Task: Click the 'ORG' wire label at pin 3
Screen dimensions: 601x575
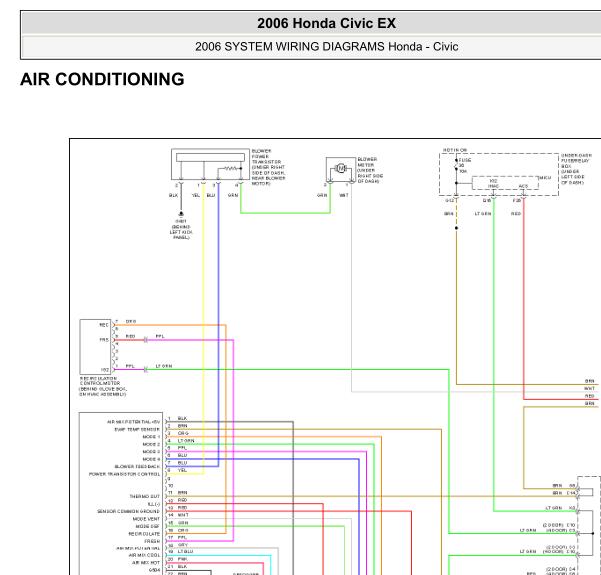Action: [183, 433]
